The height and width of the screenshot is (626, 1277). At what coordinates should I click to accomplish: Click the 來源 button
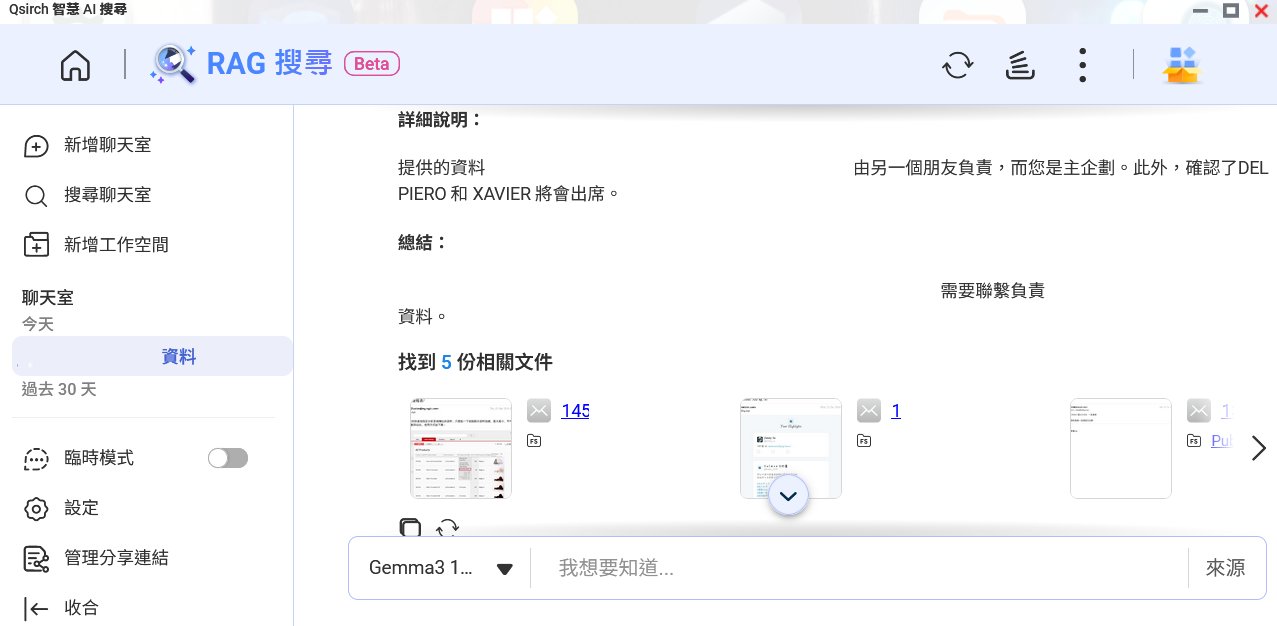[1225, 568]
